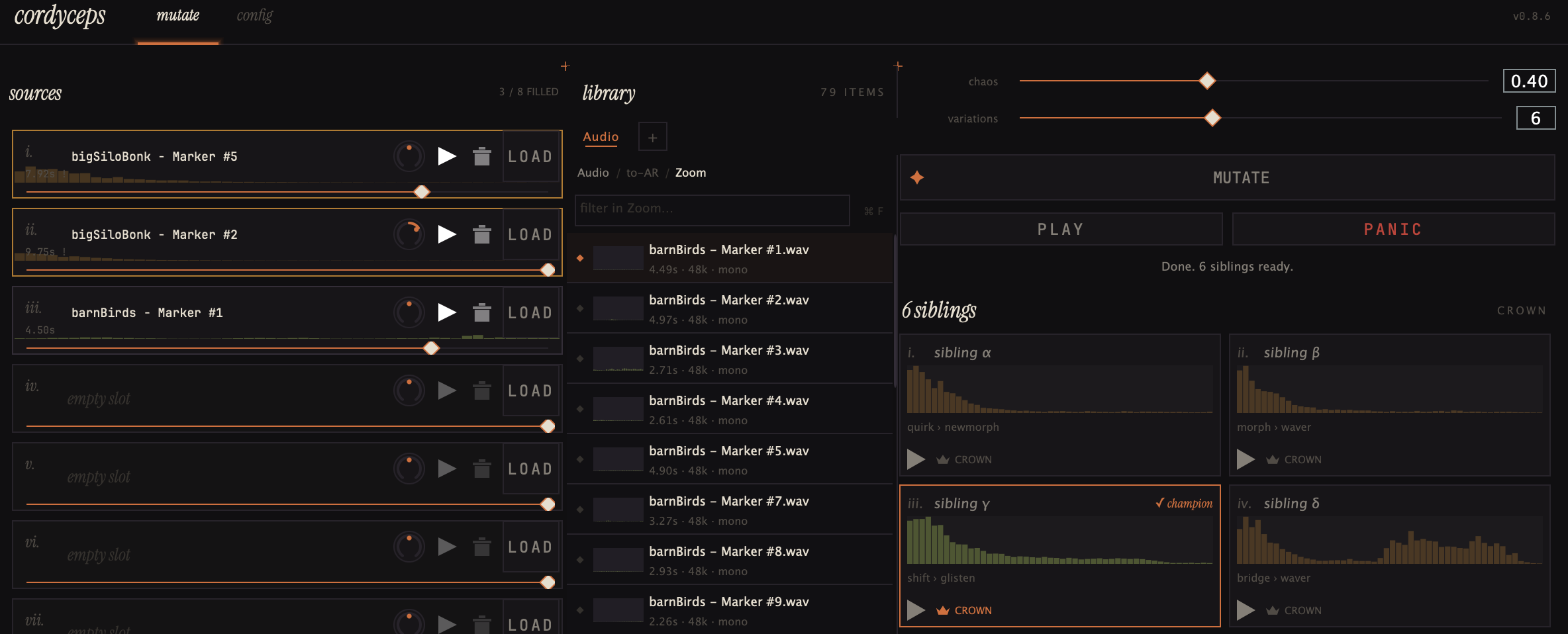Open the config tab
The image size is (1568, 634).
coord(255,15)
